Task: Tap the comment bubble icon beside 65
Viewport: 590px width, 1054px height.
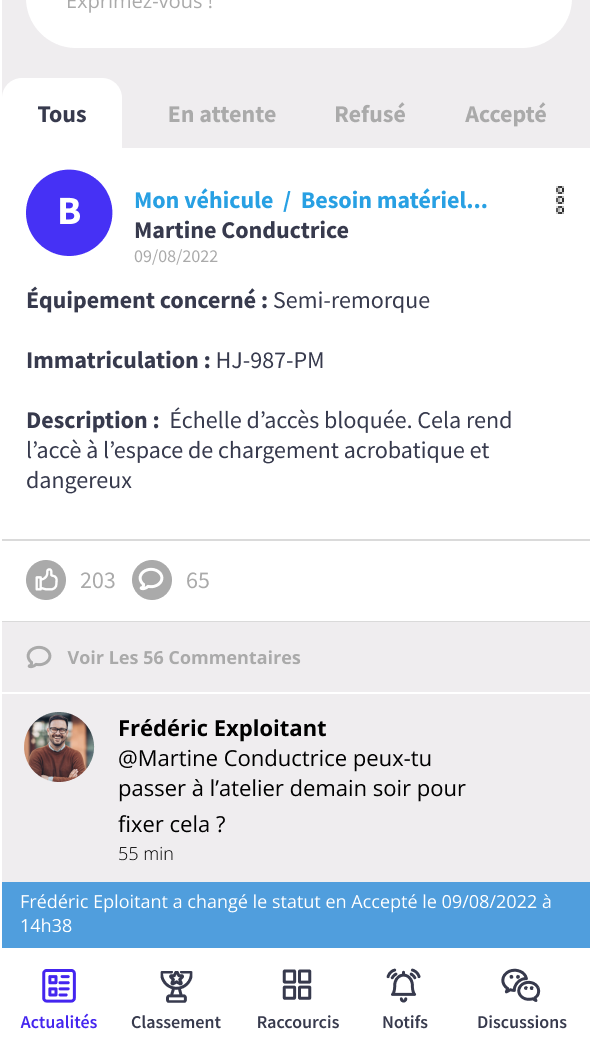Action: coord(152,579)
